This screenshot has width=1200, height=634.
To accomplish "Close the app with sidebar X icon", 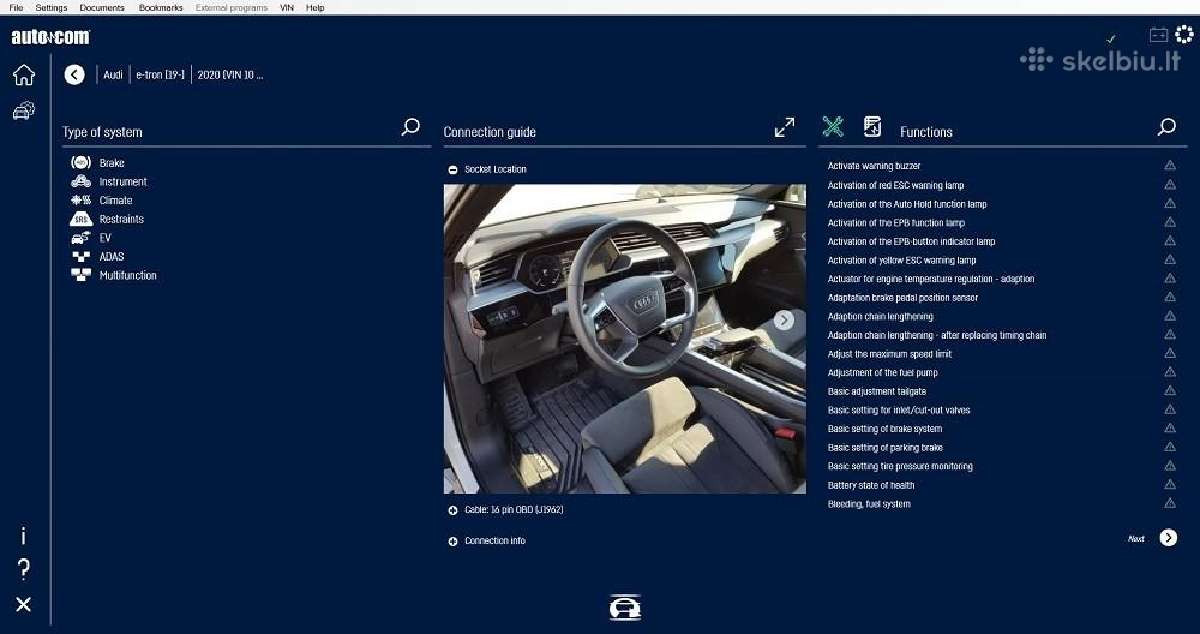I will point(23,604).
